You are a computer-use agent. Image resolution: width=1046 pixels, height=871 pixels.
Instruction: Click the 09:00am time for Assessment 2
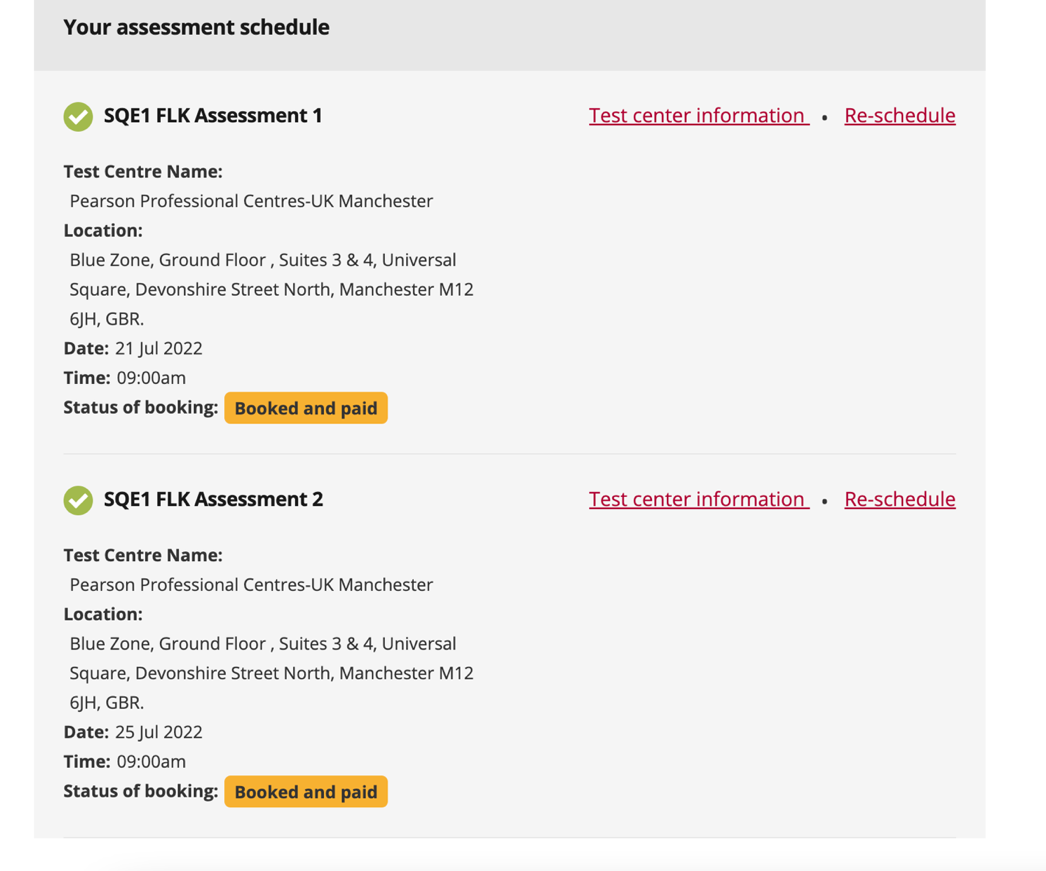[x=151, y=762]
